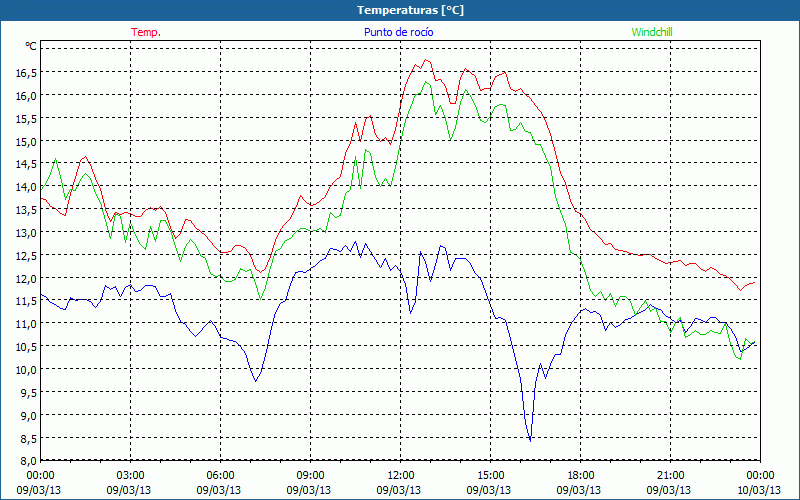800x500 pixels.
Task: Click the 03:00 time axis label
Action: [x=130, y=475]
